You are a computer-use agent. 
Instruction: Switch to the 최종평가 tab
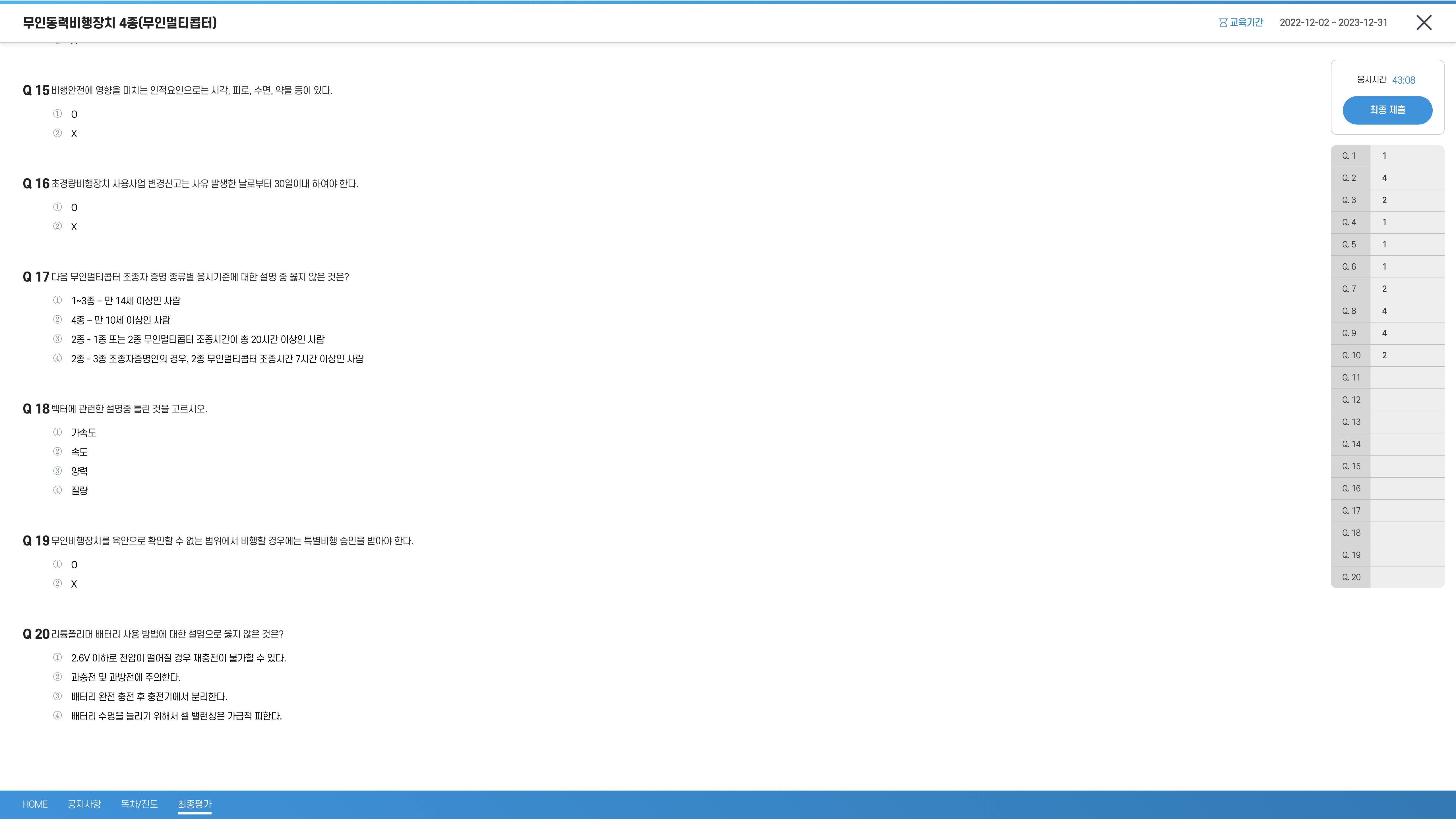click(x=195, y=804)
